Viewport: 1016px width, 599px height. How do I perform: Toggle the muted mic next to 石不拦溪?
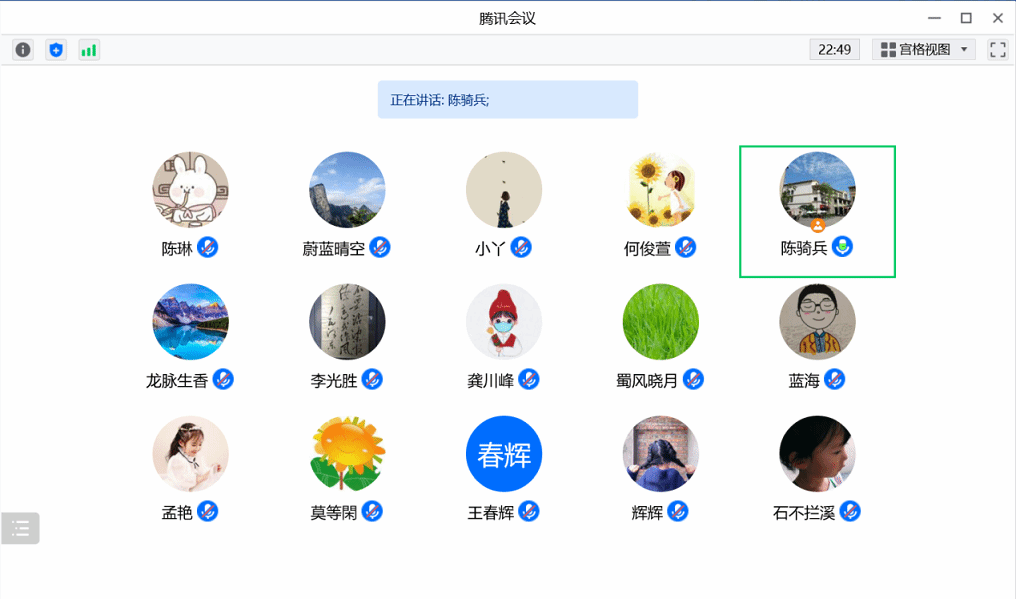coord(850,511)
